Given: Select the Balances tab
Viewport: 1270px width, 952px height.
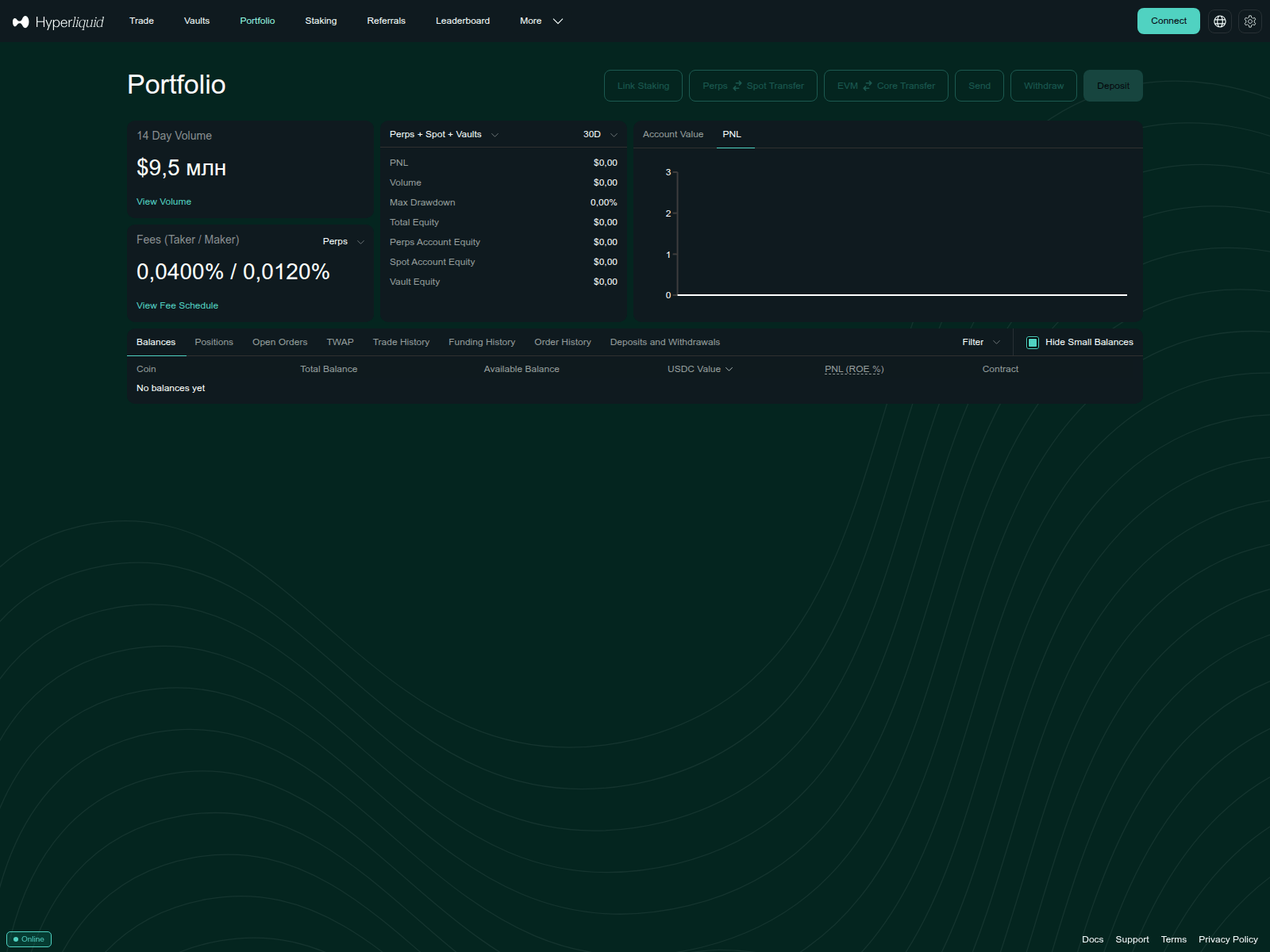Looking at the screenshot, I should 156,343.
